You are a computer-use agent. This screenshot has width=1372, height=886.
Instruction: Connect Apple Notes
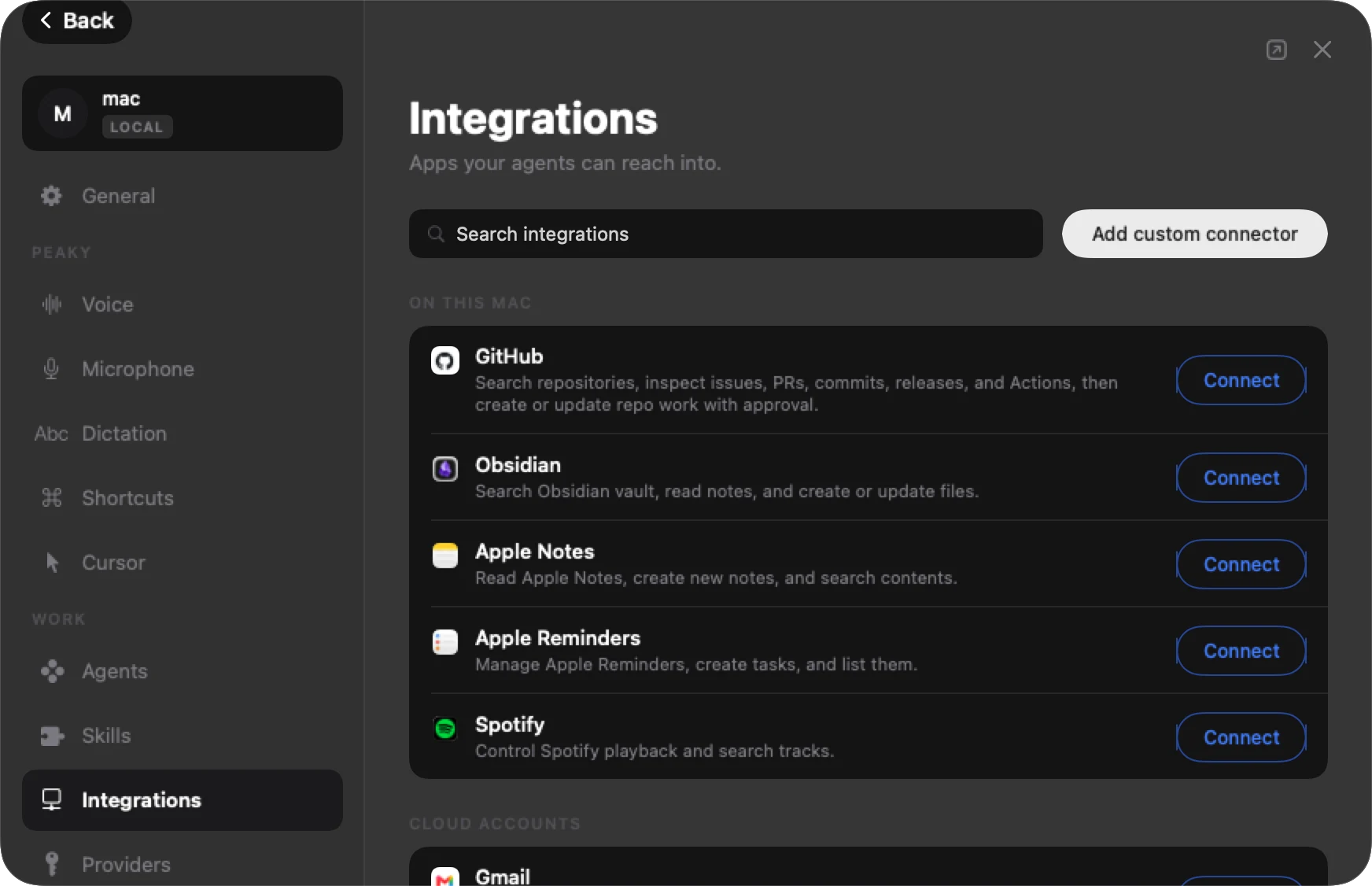pyautogui.click(x=1241, y=564)
